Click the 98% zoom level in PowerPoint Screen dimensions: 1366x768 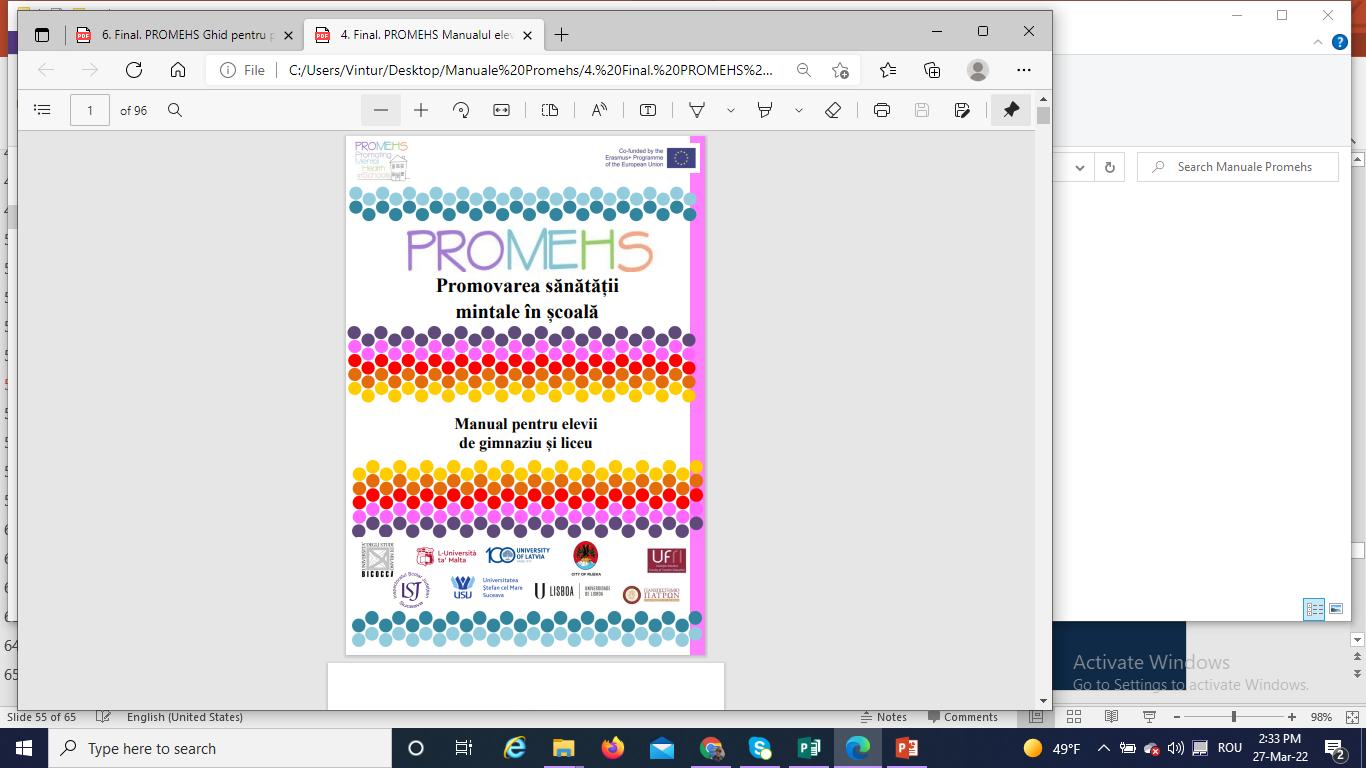pyautogui.click(x=1322, y=717)
